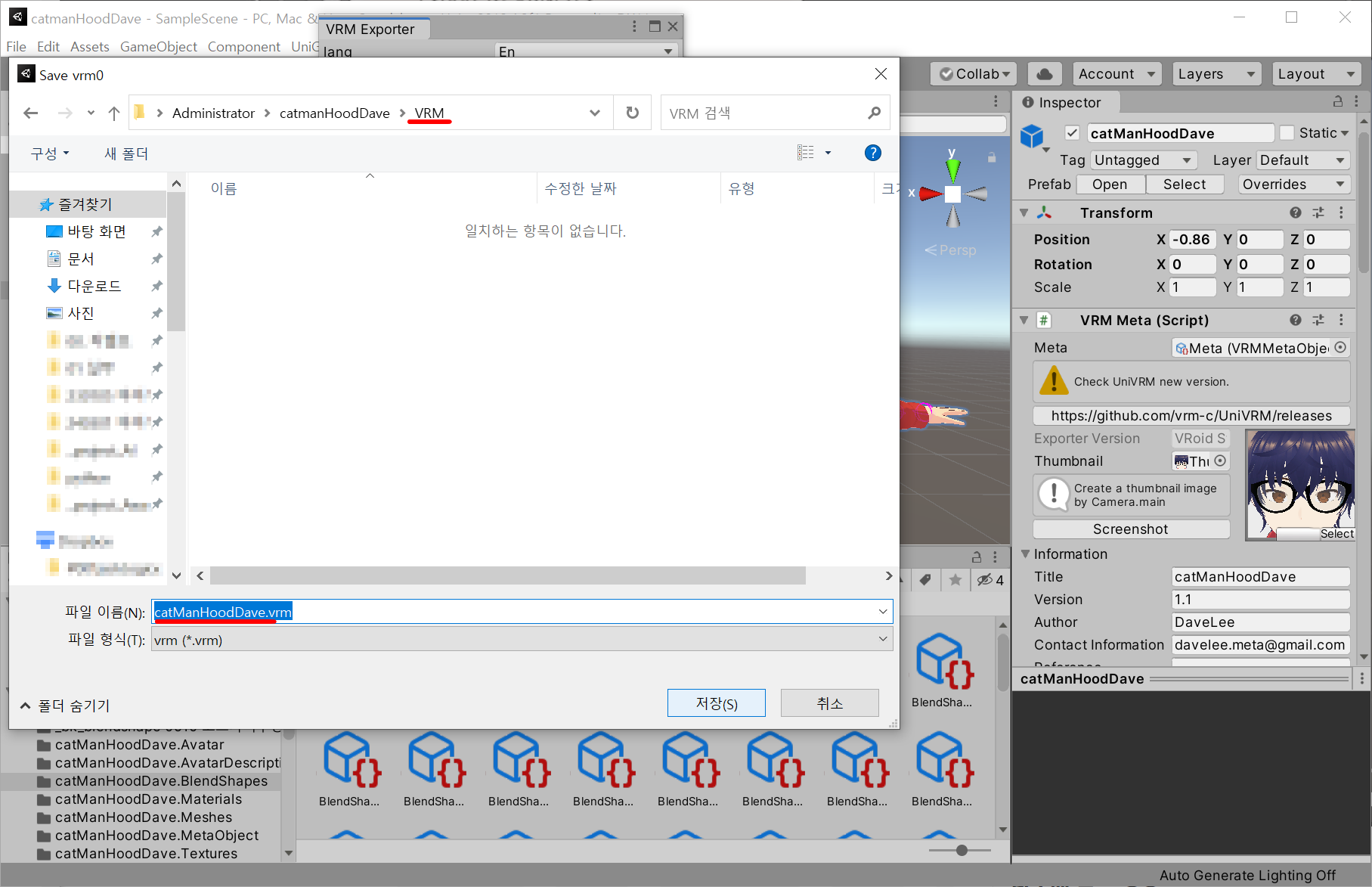Viewport: 1372px width, 887px height.
Task: Lock the Inspector panel
Action: point(1338,101)
